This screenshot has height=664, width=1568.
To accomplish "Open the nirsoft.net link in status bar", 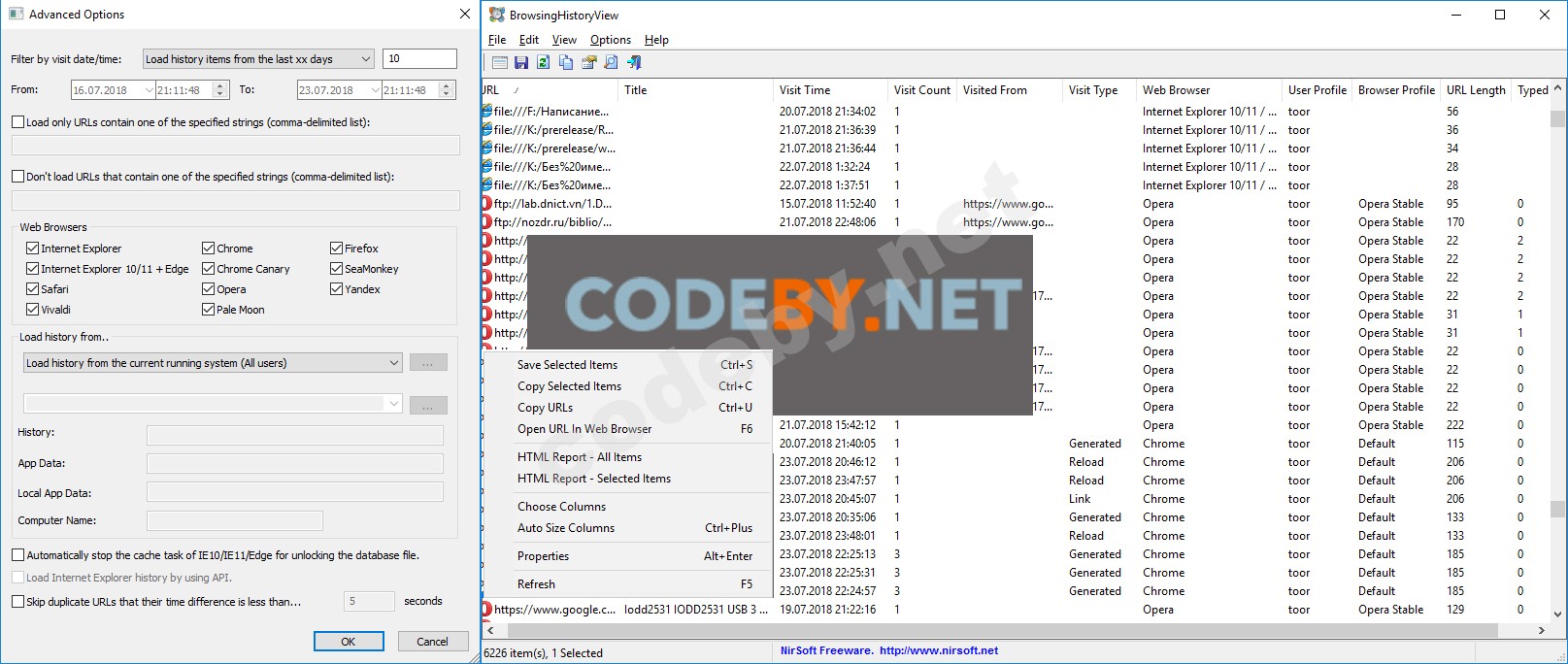I will [x=939, y=651].
